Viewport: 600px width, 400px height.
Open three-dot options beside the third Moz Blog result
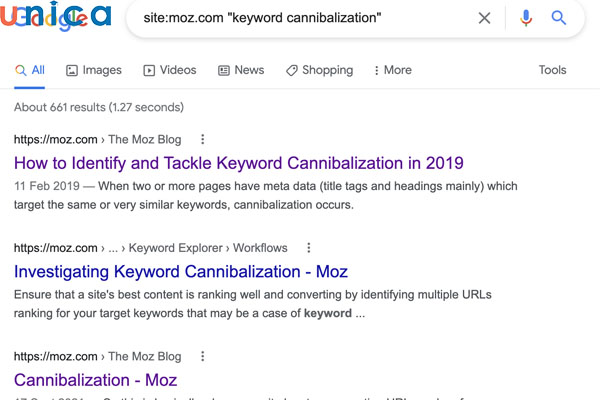(x=203, y=356)
